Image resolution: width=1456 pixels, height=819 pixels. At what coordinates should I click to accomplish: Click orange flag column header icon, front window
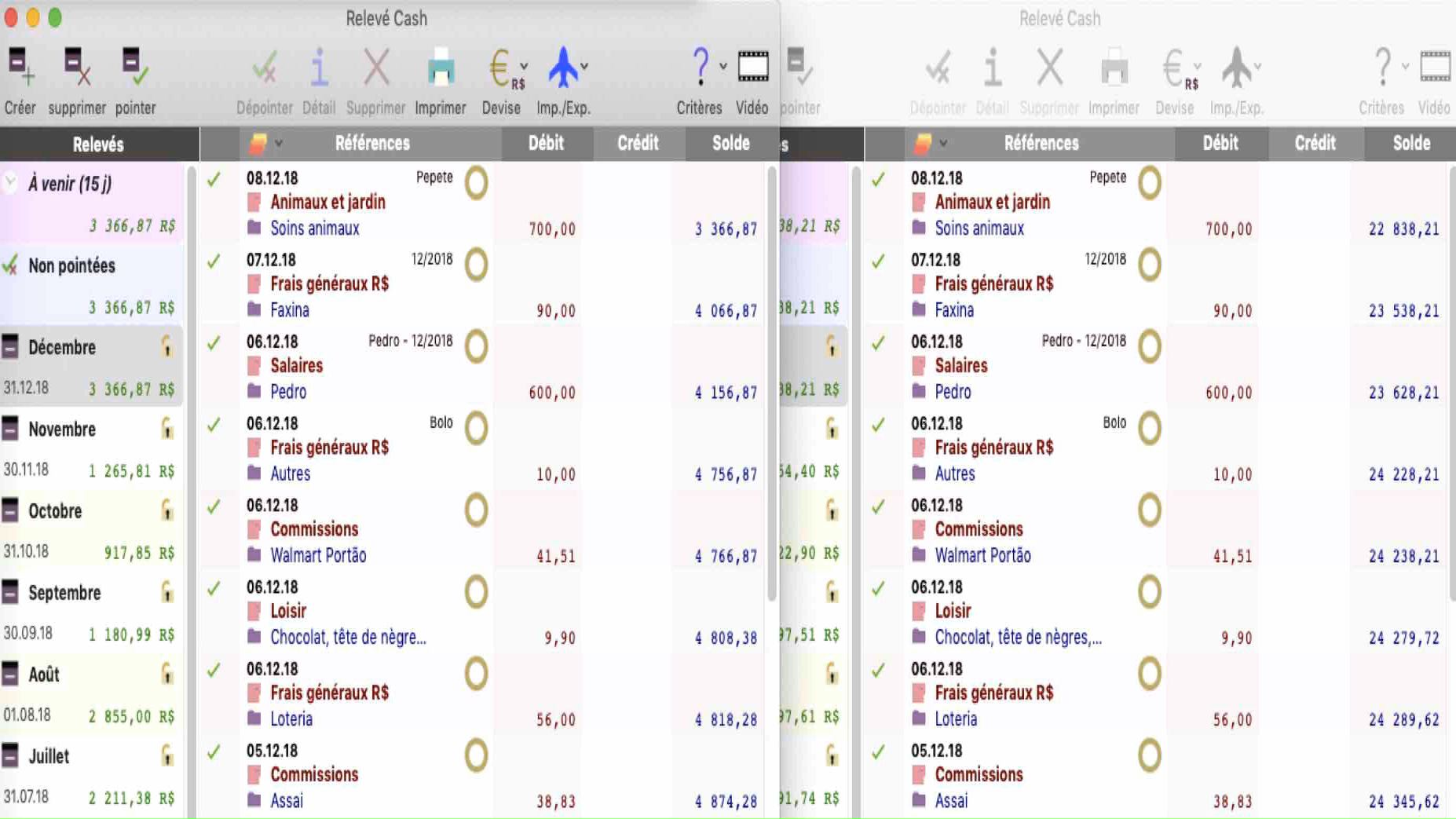coord(258,143)
